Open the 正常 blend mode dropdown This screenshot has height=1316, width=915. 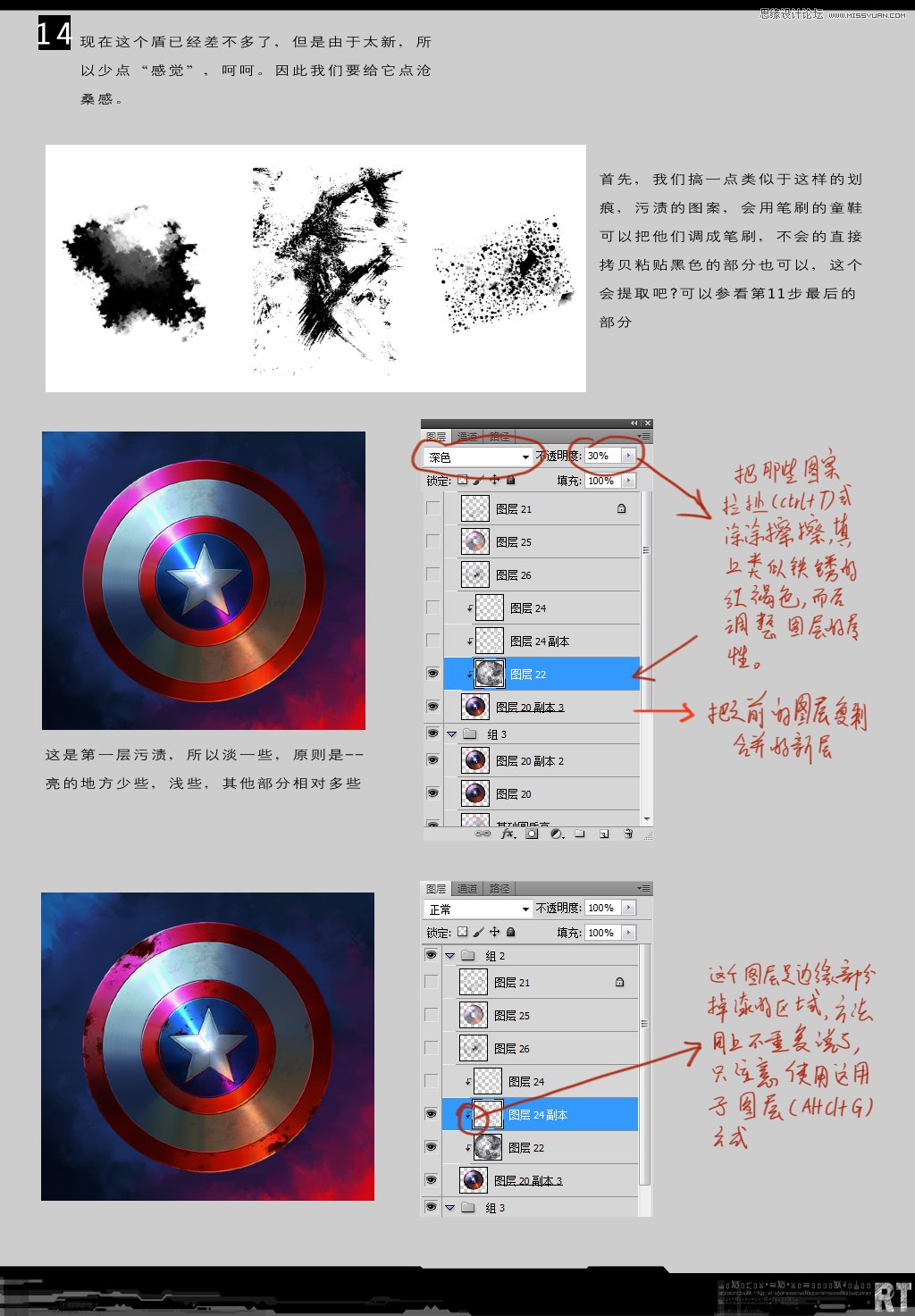[x=478, y=909]
